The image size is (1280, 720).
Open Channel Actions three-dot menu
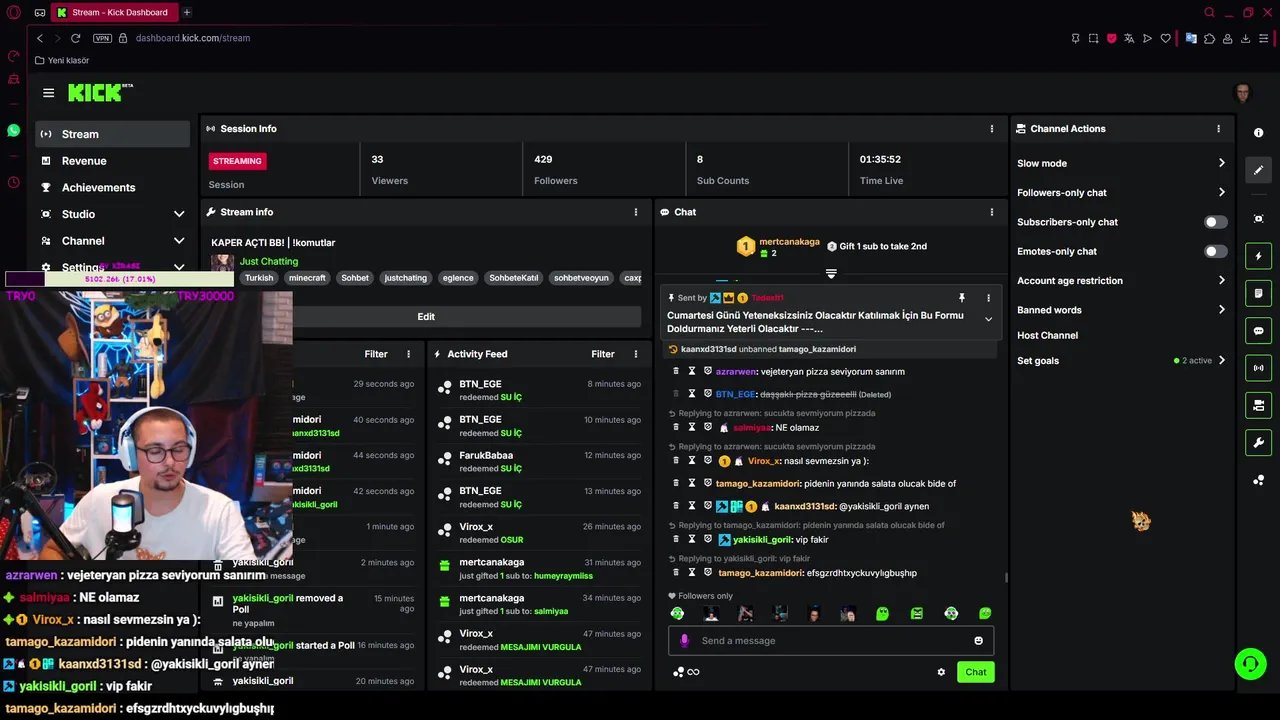click(x=1218, y=129)
